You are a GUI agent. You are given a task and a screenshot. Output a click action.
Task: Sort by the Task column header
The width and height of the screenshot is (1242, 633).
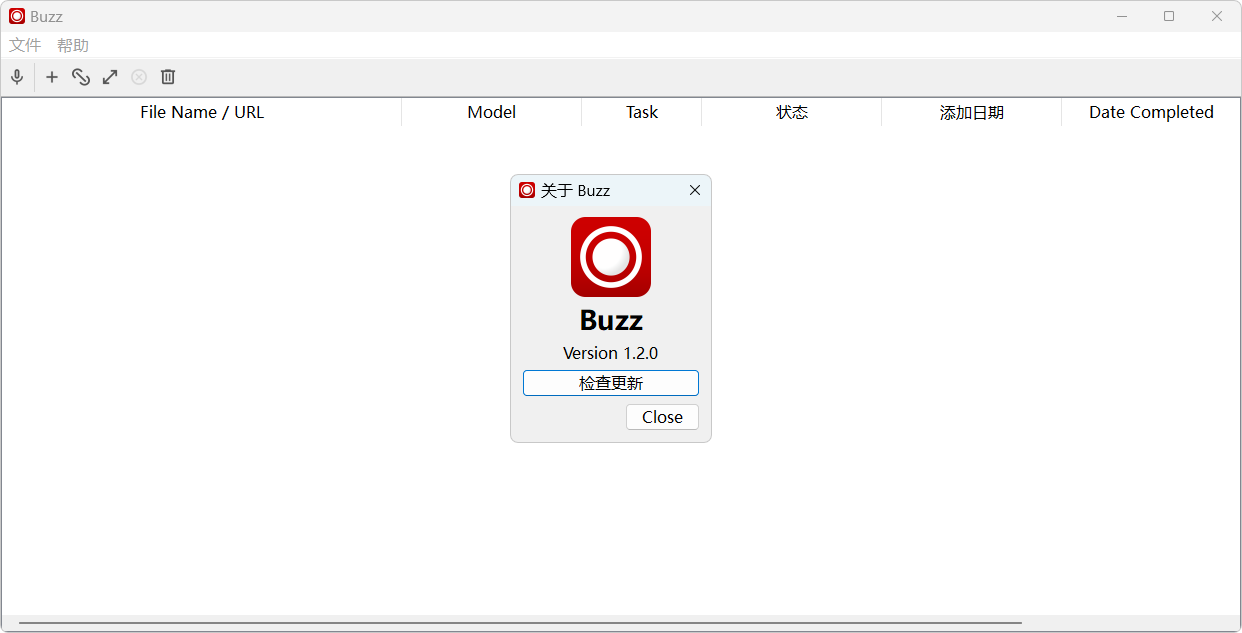pyautogui.click(x=642, y=112)
